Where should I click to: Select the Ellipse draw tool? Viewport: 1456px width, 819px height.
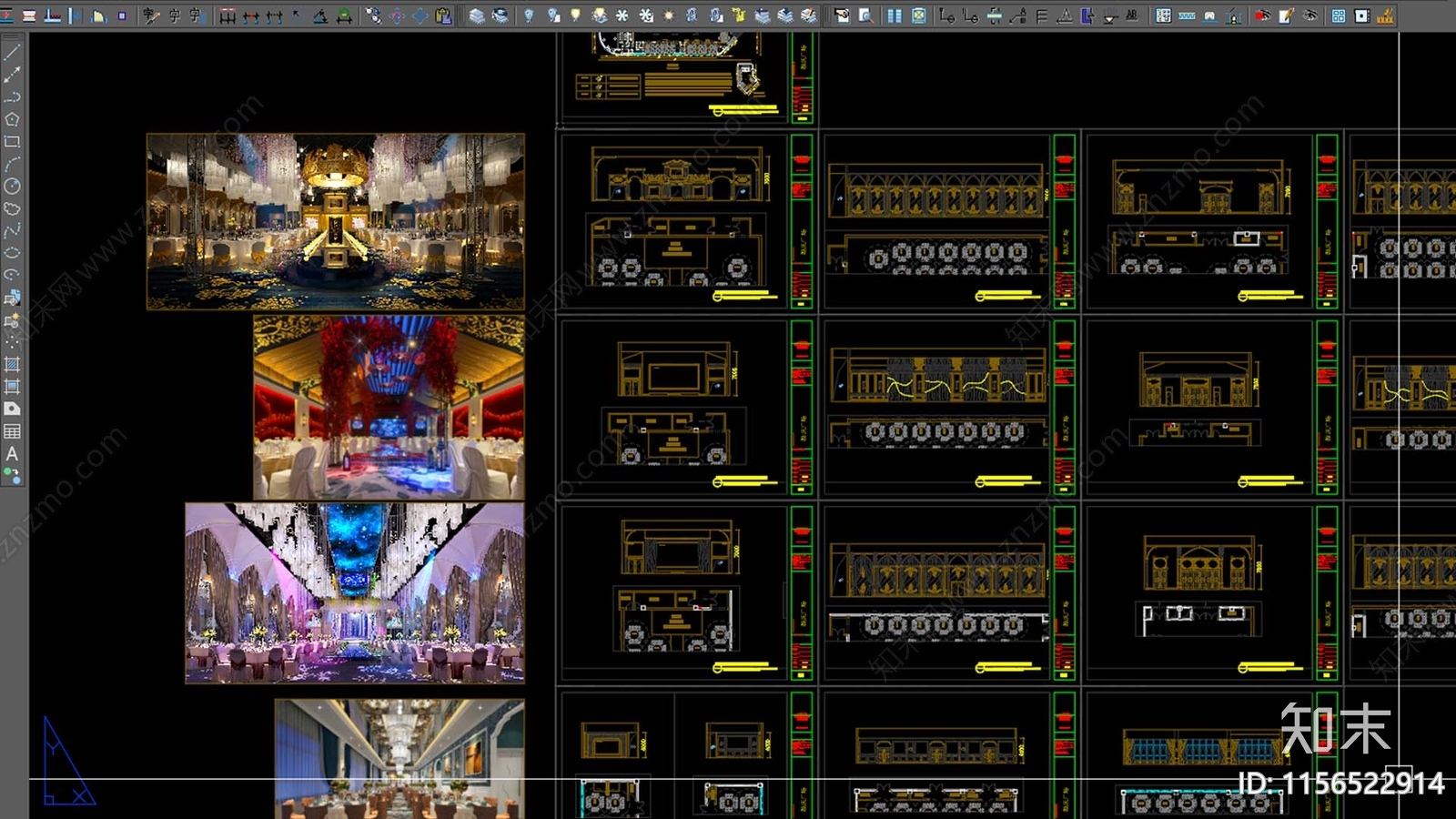point(12,253)
